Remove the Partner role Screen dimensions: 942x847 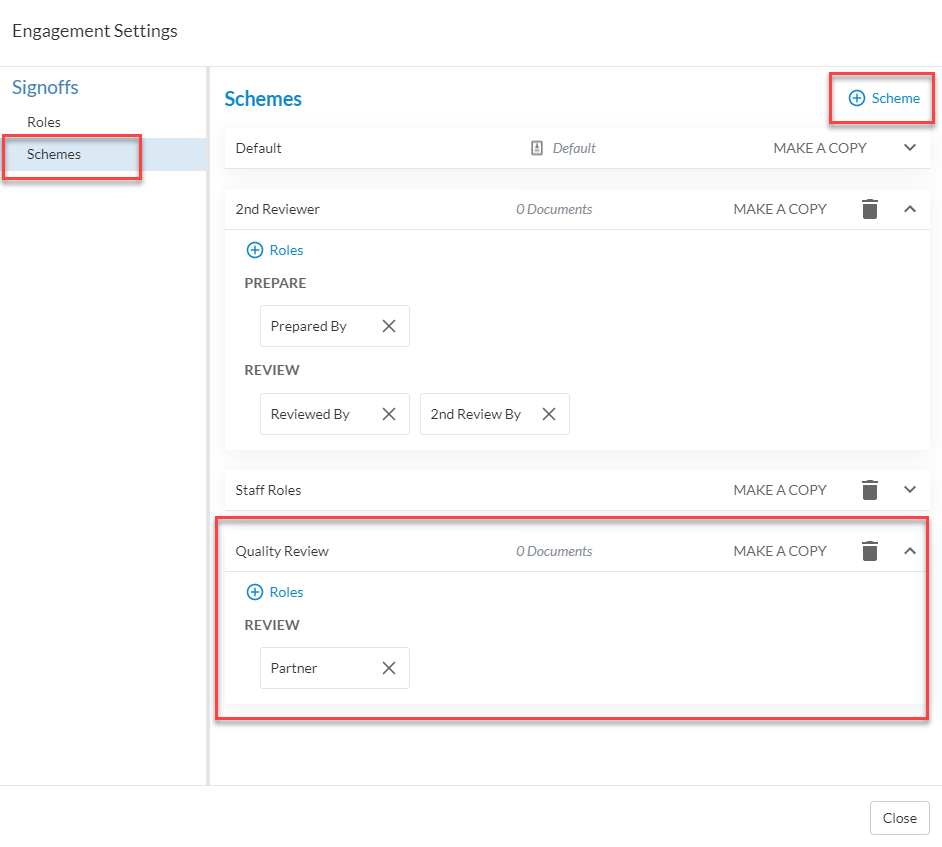pyautogui.click(x=389, y=668)
